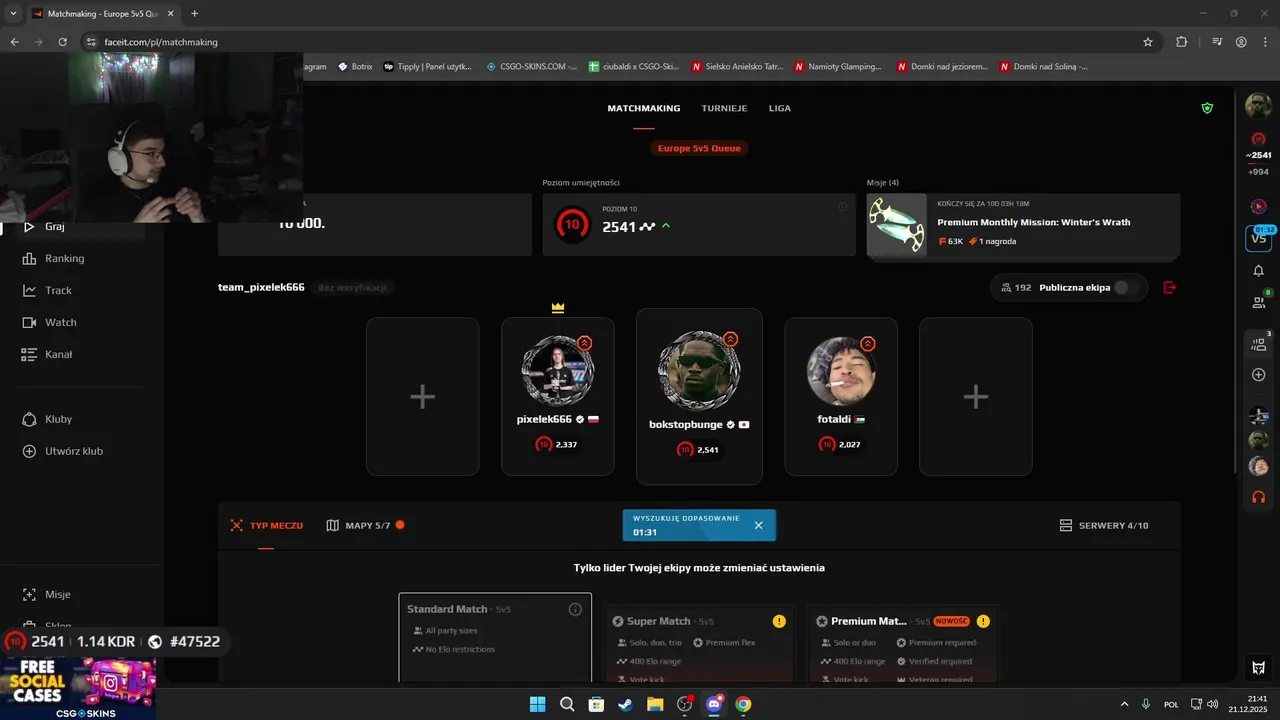1280x720 pixels.
Task: Open TYP MECZU tab
Action: (x=266, y=525)
